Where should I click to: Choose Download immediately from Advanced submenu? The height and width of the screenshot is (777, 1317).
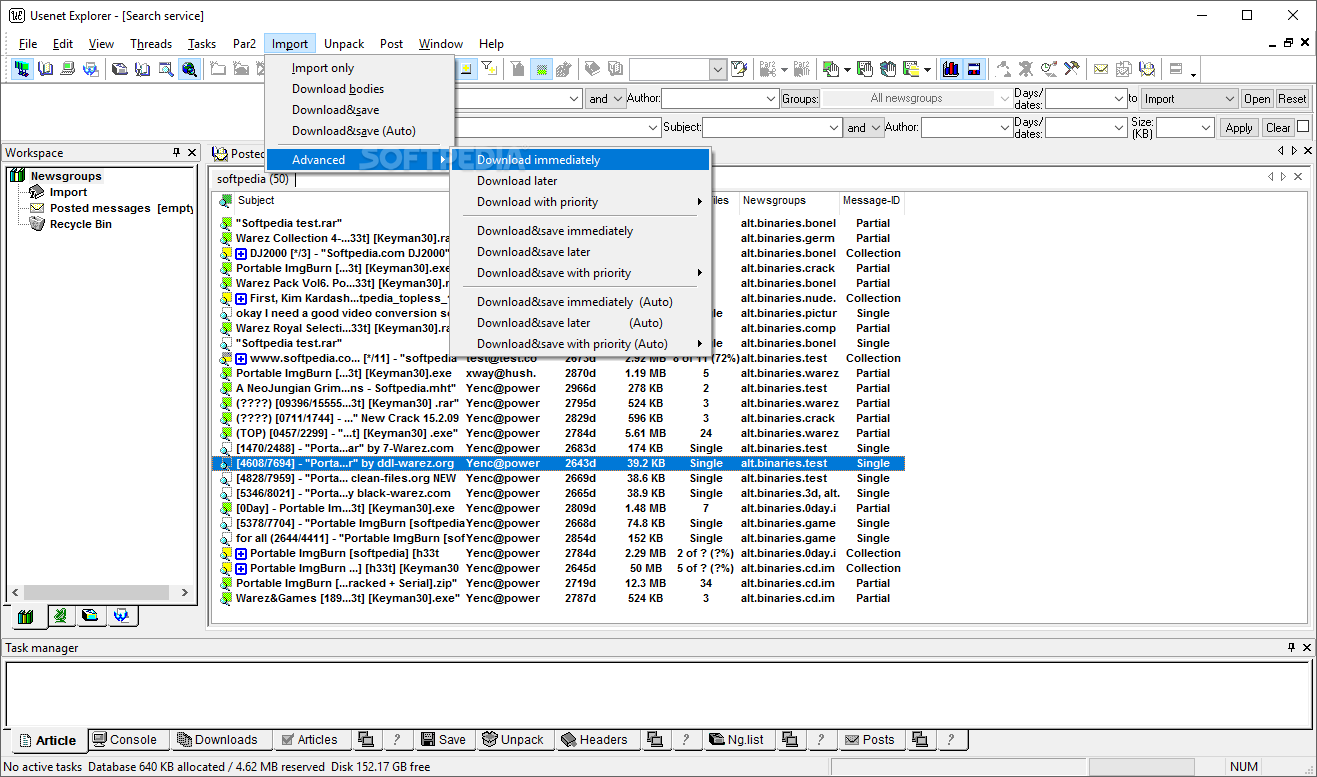coord(581,160)
